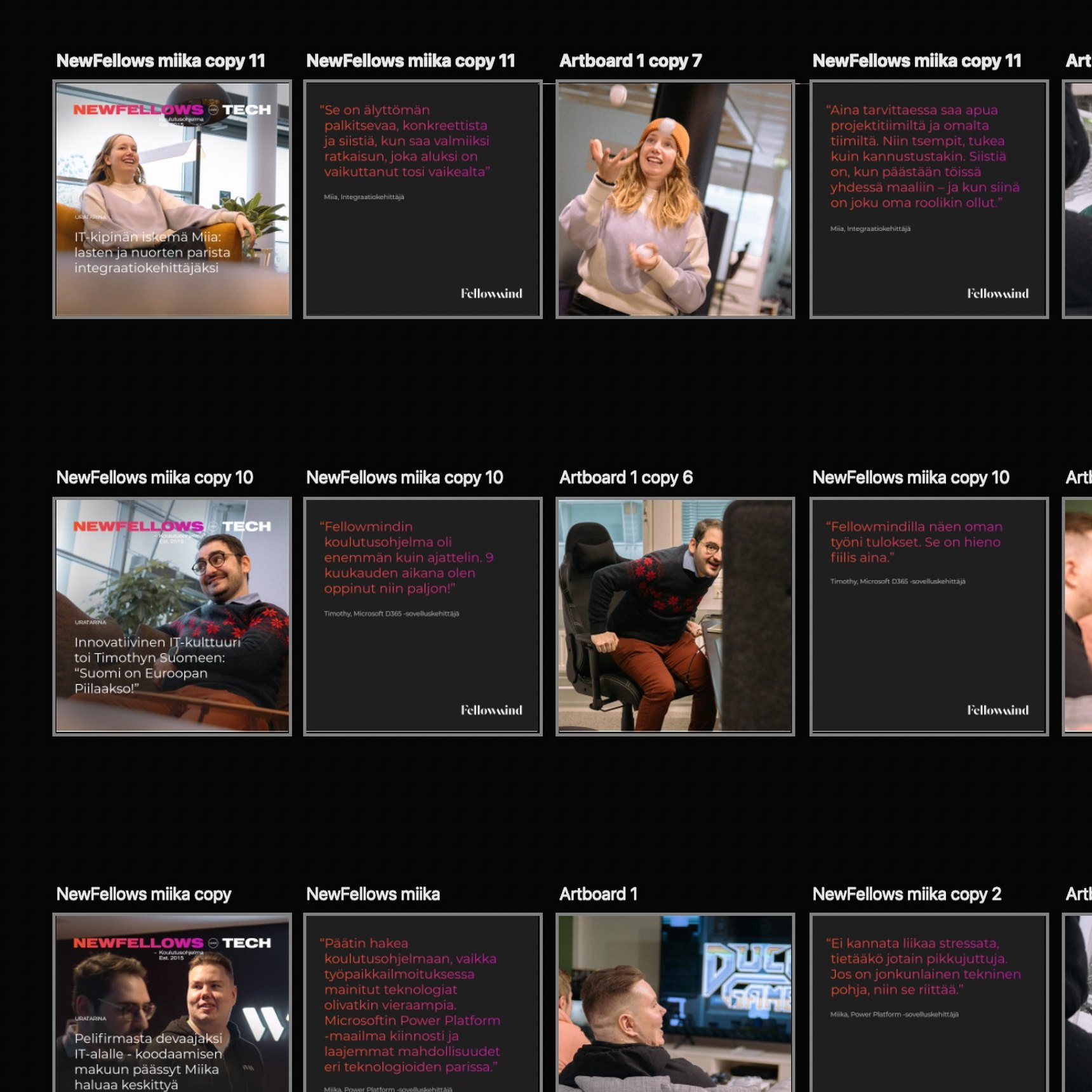Select the 'NewFellows miika copy' label
The height and width of the screenshot is (1092, 1092).
143,894
